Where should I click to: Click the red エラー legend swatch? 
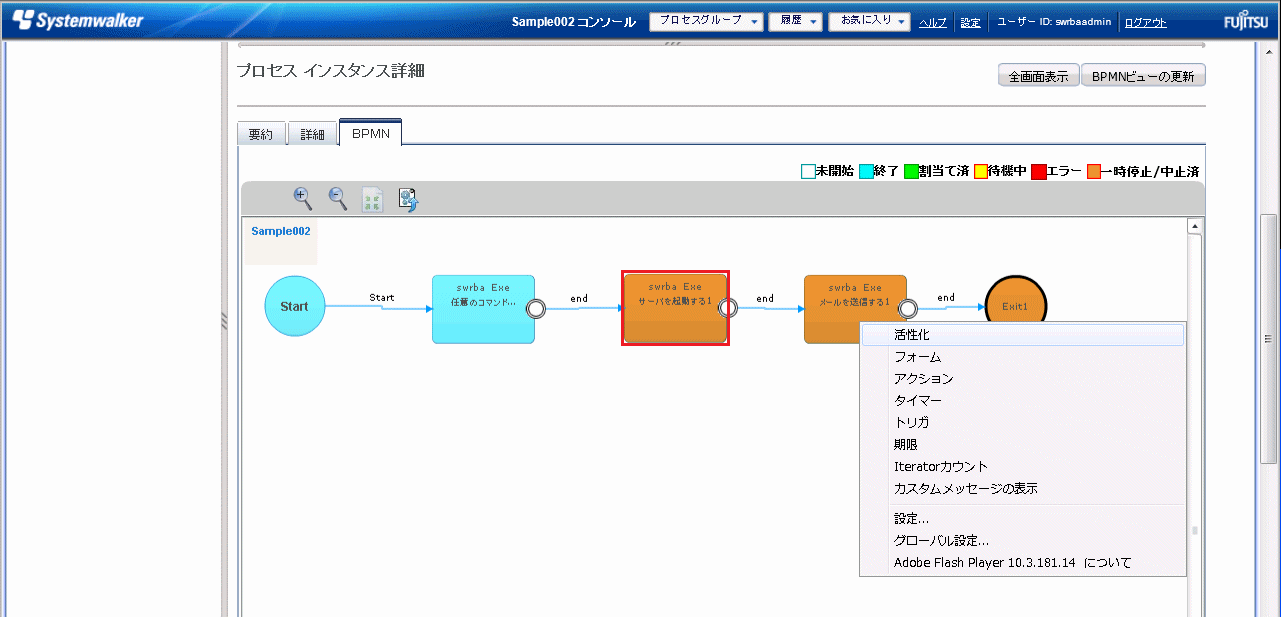pyautogui.click(x=1038, y=171)
